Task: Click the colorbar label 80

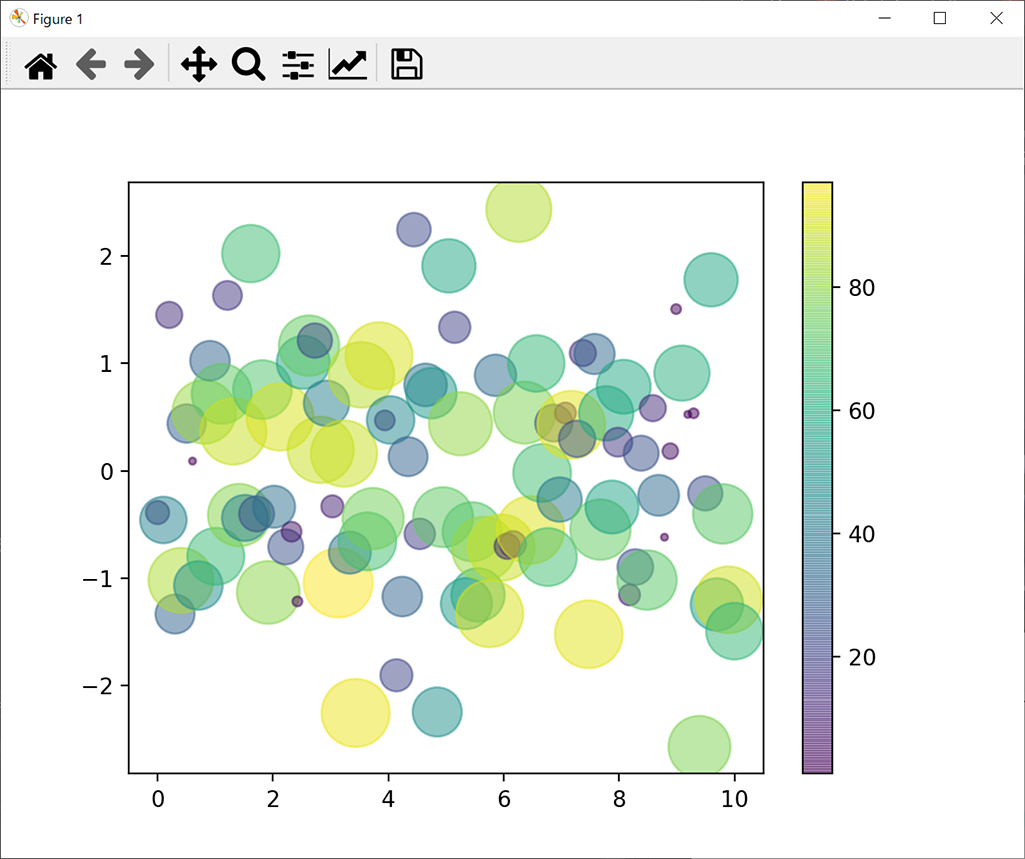Action: [862, 288]
